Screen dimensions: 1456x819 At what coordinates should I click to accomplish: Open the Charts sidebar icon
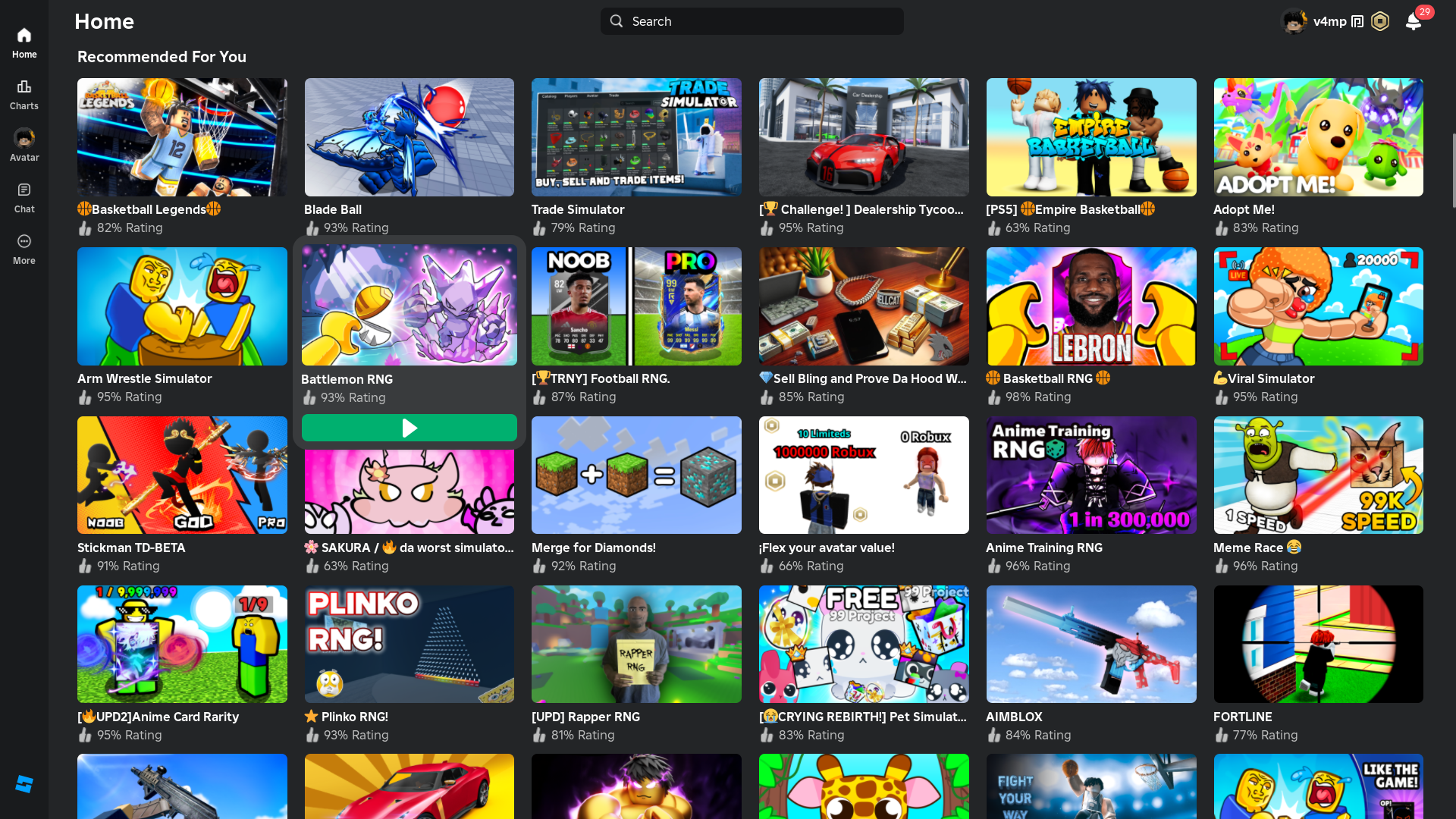(x=24, y=87)
